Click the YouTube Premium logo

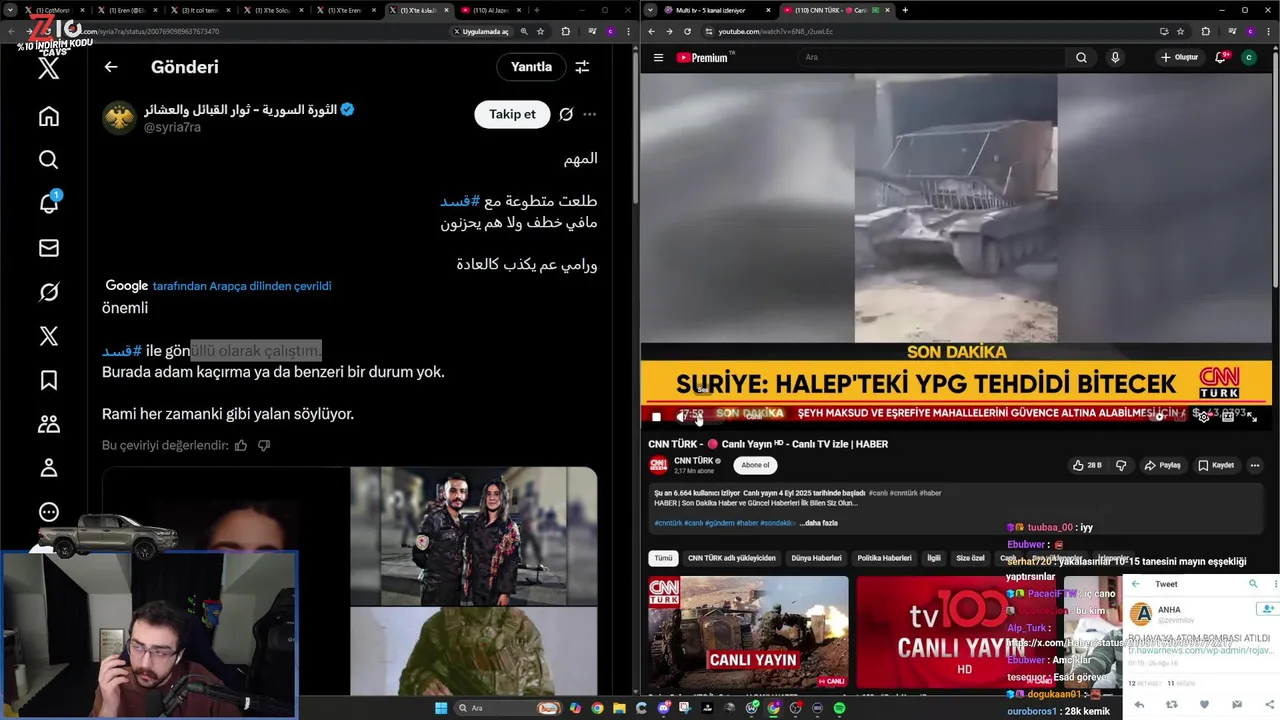tap(706, 57)
